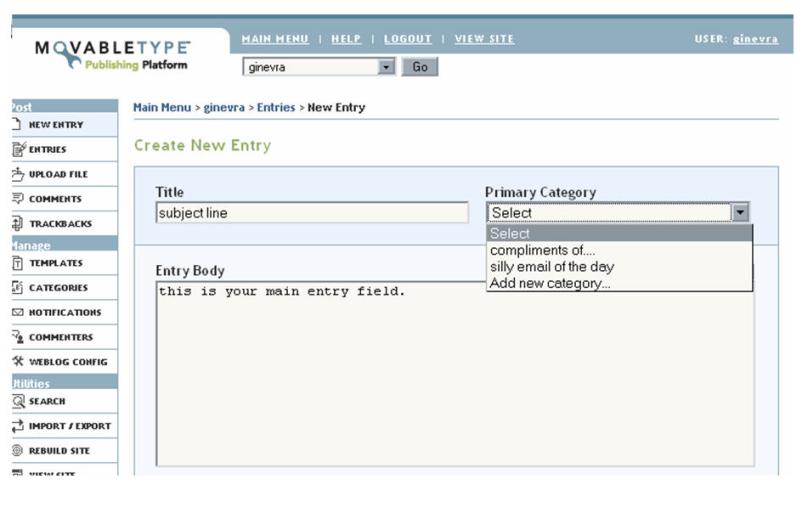Click the Entries pencil icon in sidebar
Image resolution: width=802 pixels, height=524 pixels.
[18, 149]
